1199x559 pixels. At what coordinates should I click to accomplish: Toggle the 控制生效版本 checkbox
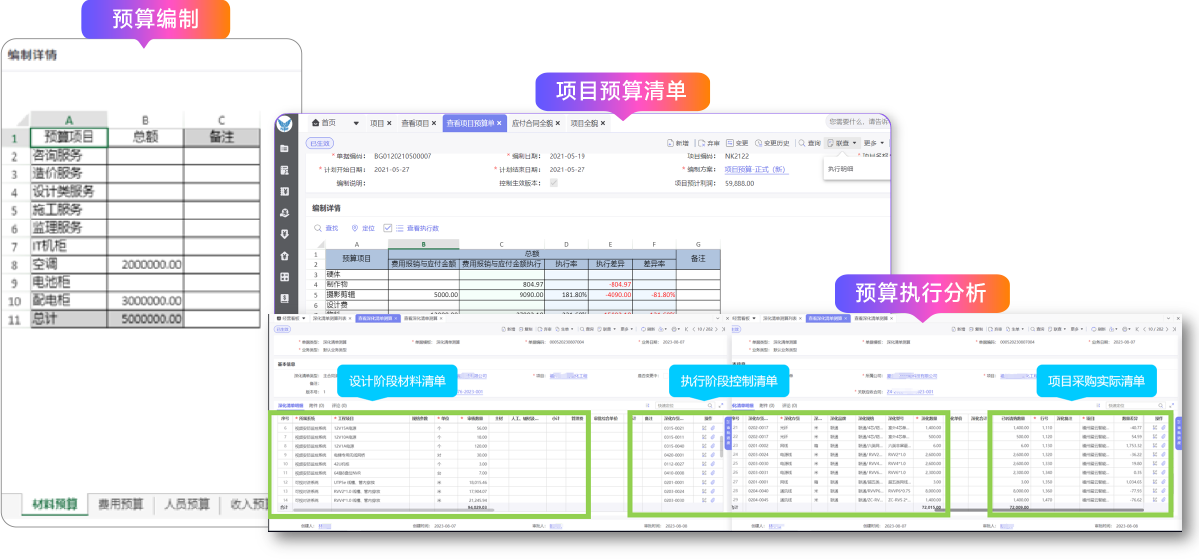[554, 183]
